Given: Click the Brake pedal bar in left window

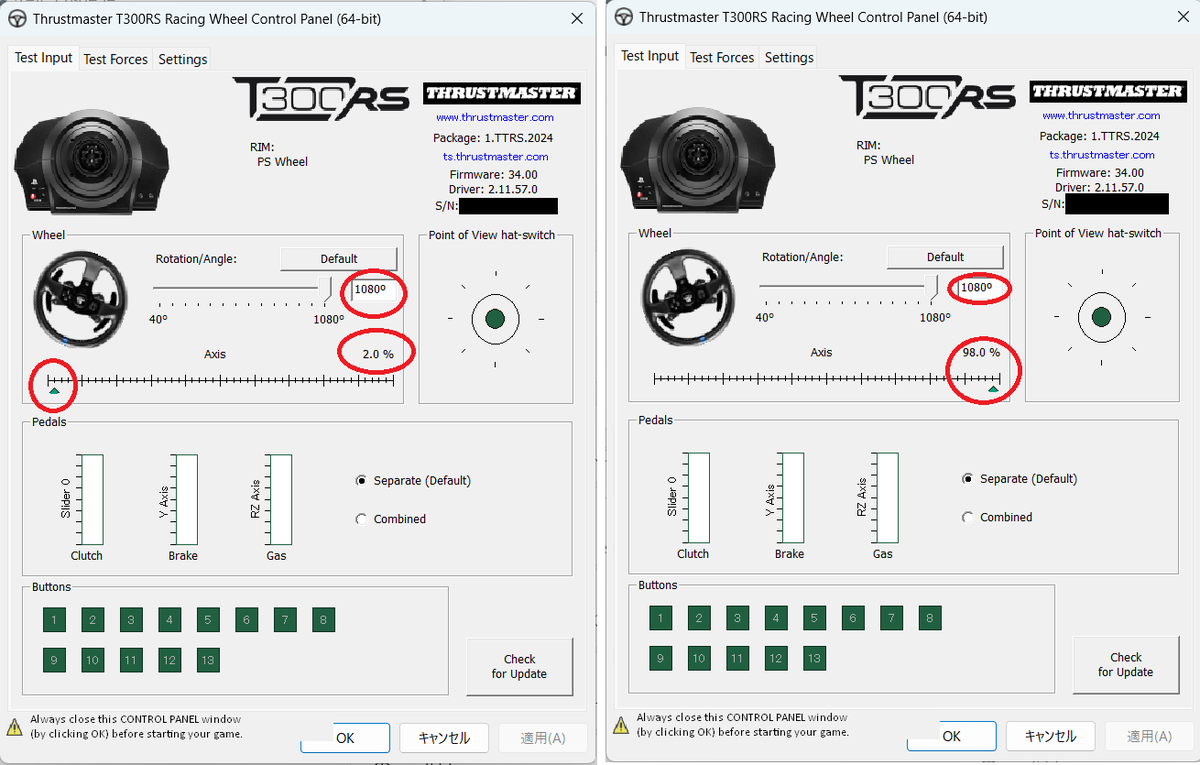Looking at the screenshot, I should point(185,500).
